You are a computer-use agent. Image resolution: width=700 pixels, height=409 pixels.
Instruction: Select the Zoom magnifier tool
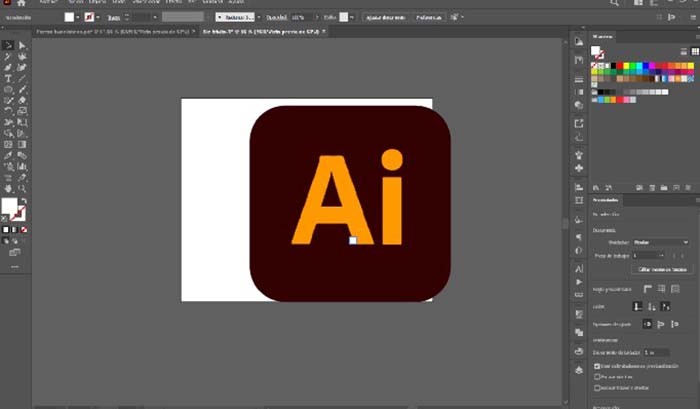click(22, 188)
